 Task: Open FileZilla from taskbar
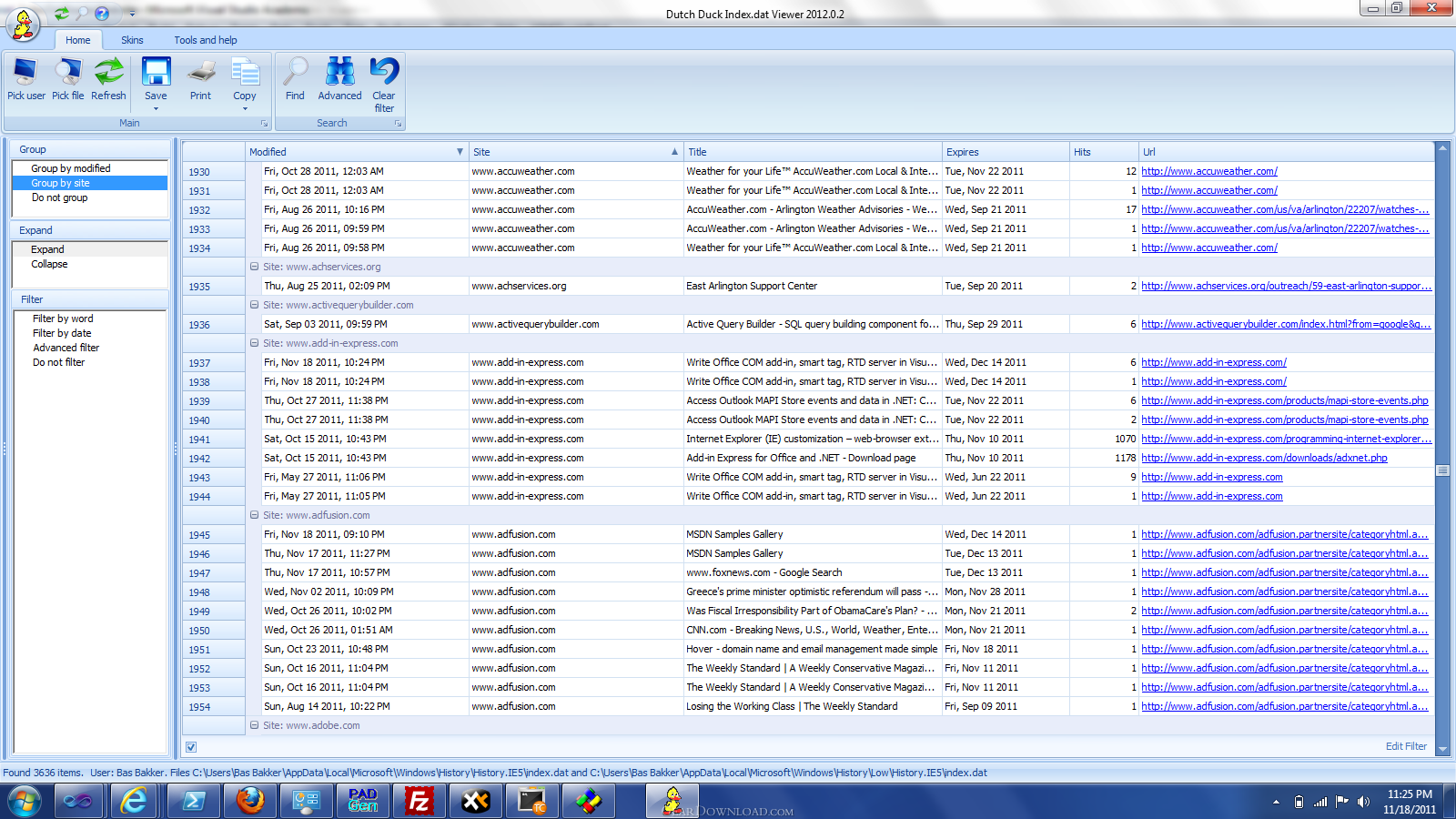pyautogui.click(x=419, y=802)
